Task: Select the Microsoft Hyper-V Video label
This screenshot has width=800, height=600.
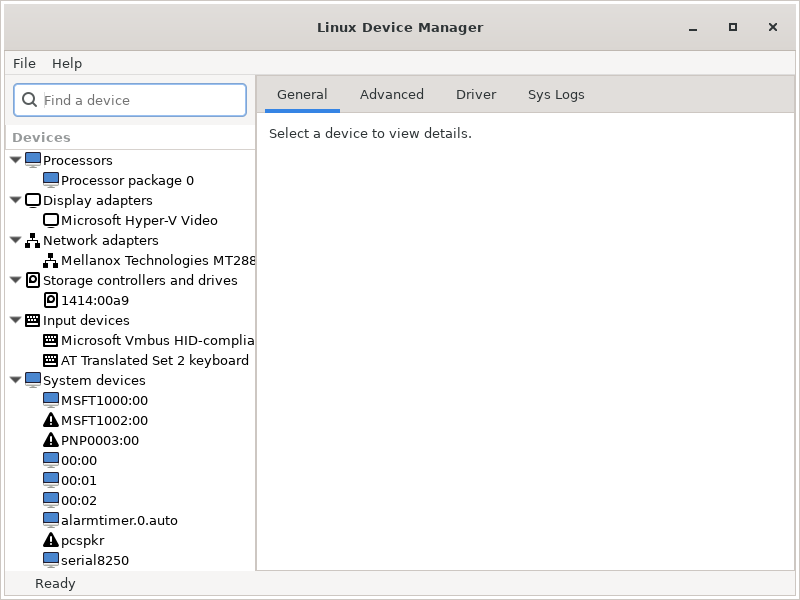Action: (139, 220)
